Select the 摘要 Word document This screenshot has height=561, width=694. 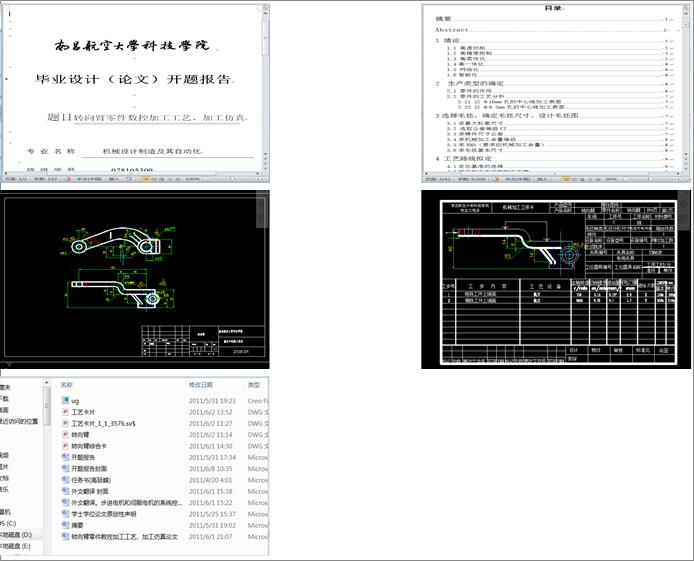click(78, 525)
